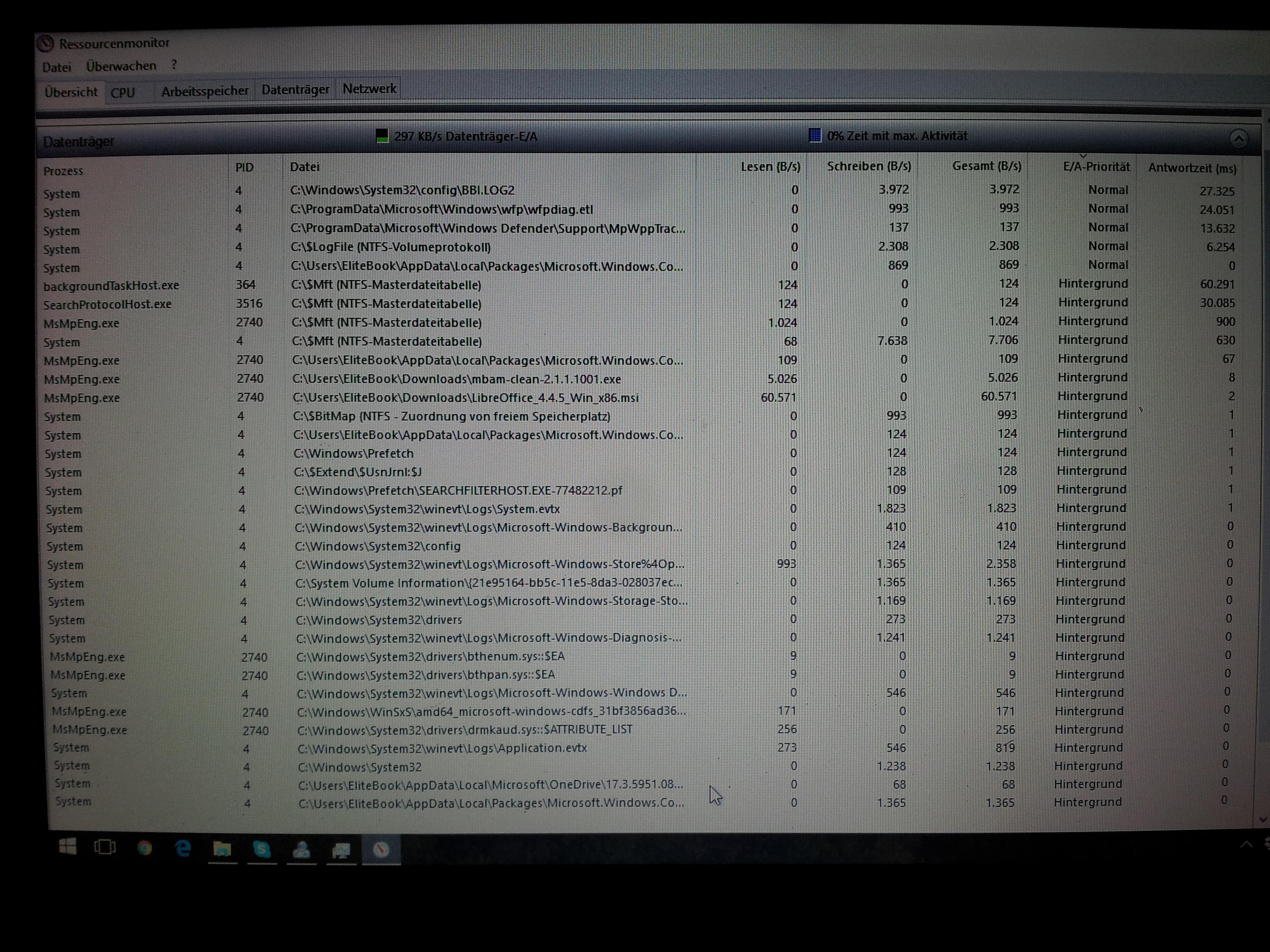Viewport: 1270px width, 952px height.
Task: Click the Windows Start button
Action: click(68, 847)
